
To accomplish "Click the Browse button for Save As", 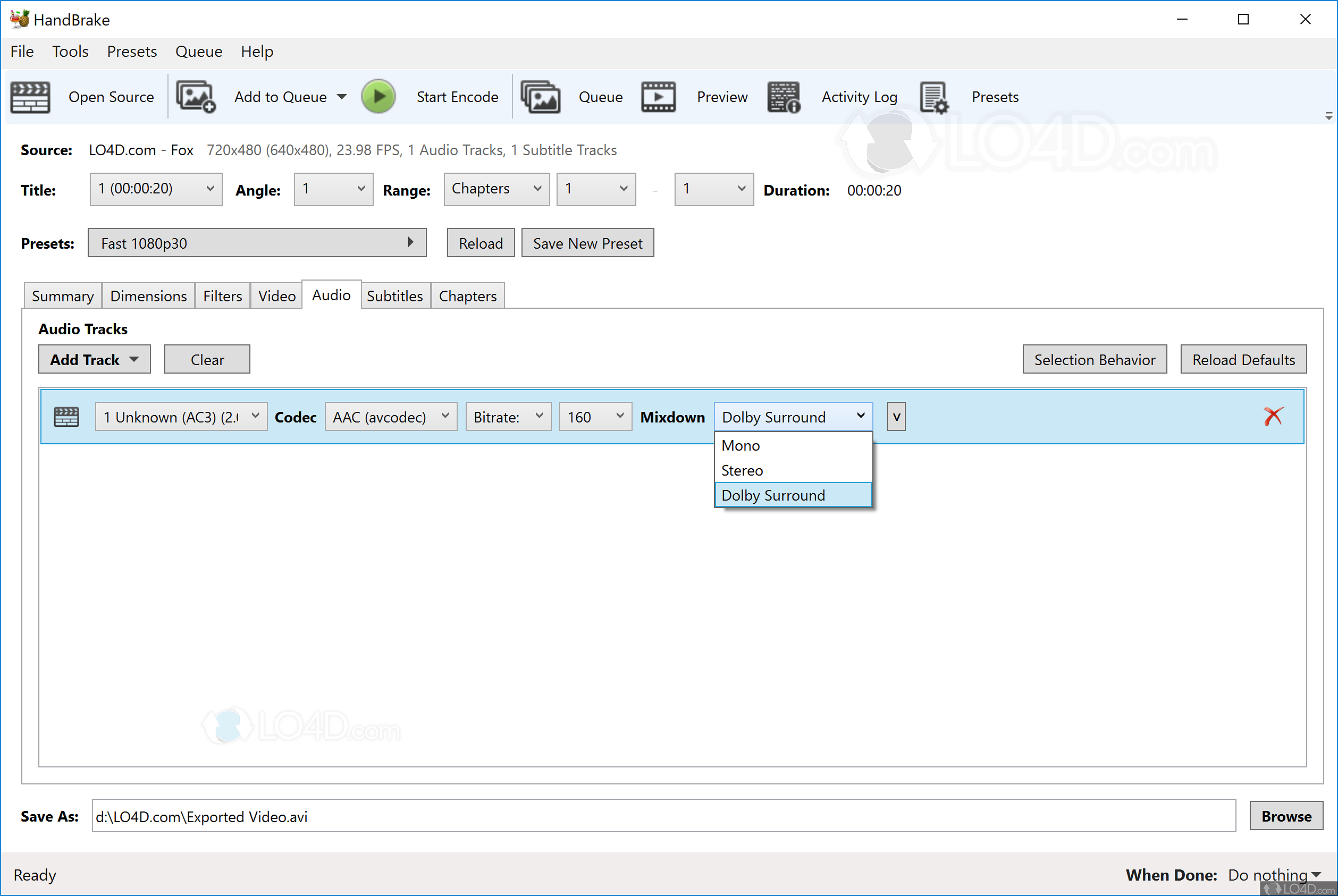I will 1285,816.
